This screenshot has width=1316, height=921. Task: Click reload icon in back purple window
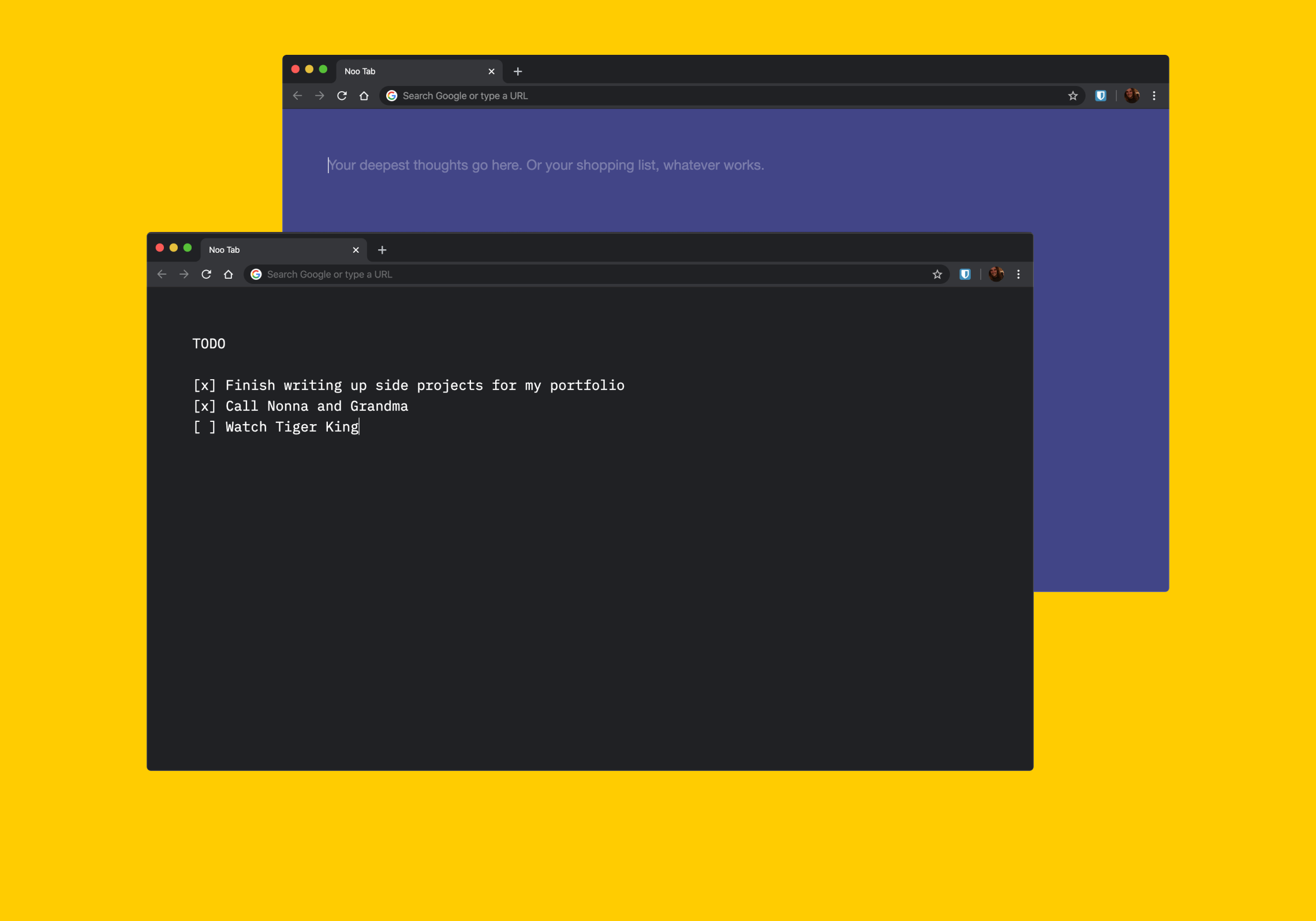342,96
